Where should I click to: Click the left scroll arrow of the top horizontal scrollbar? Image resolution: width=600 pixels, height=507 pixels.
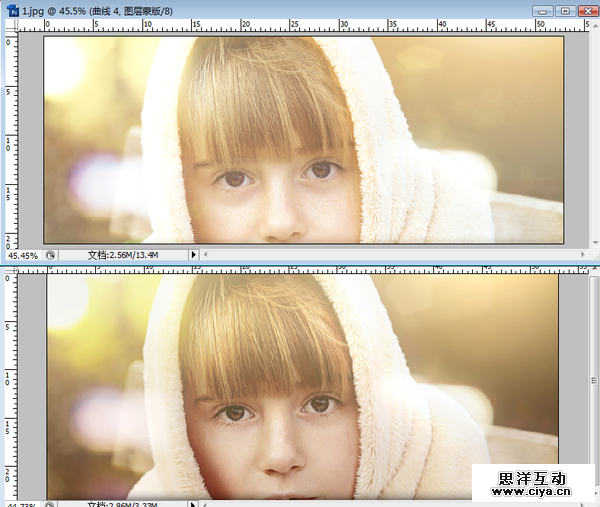pyautogui.click(x=205, y=254)
